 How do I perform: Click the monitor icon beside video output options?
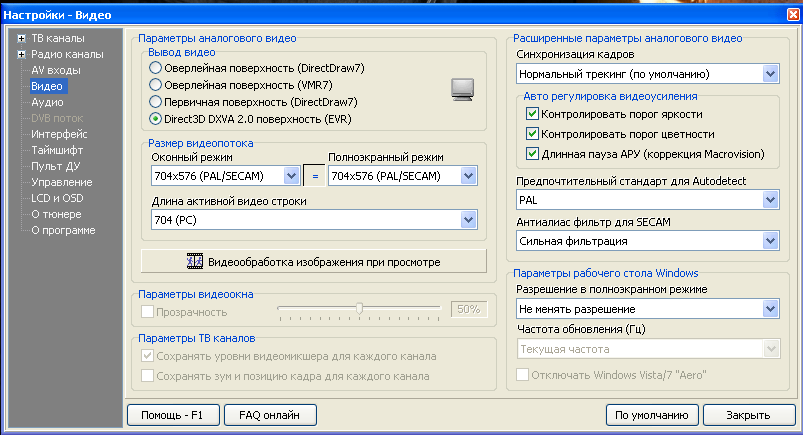click(461, 91)
